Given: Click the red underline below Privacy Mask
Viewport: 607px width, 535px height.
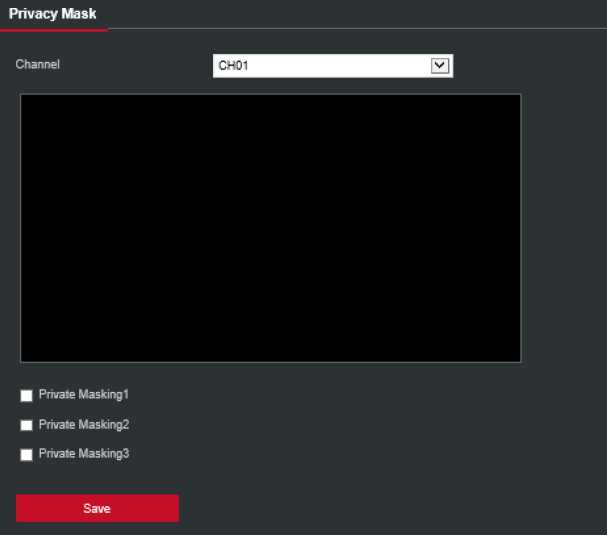Looking at the screenshot, I should pyautogui.click(x=53, y=29).
